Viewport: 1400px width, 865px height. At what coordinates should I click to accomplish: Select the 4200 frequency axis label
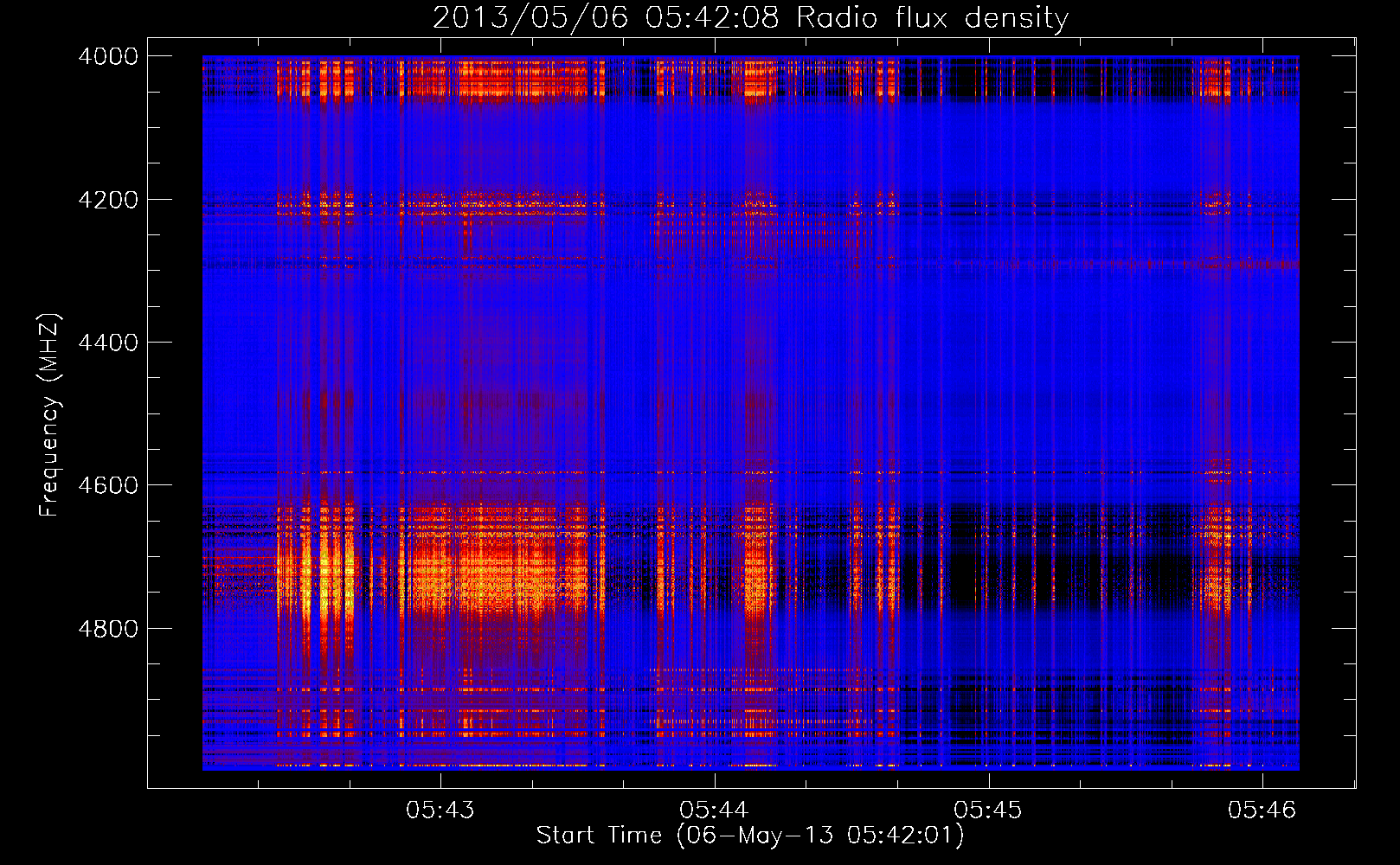pyautogui.click(x=108, y=200)
